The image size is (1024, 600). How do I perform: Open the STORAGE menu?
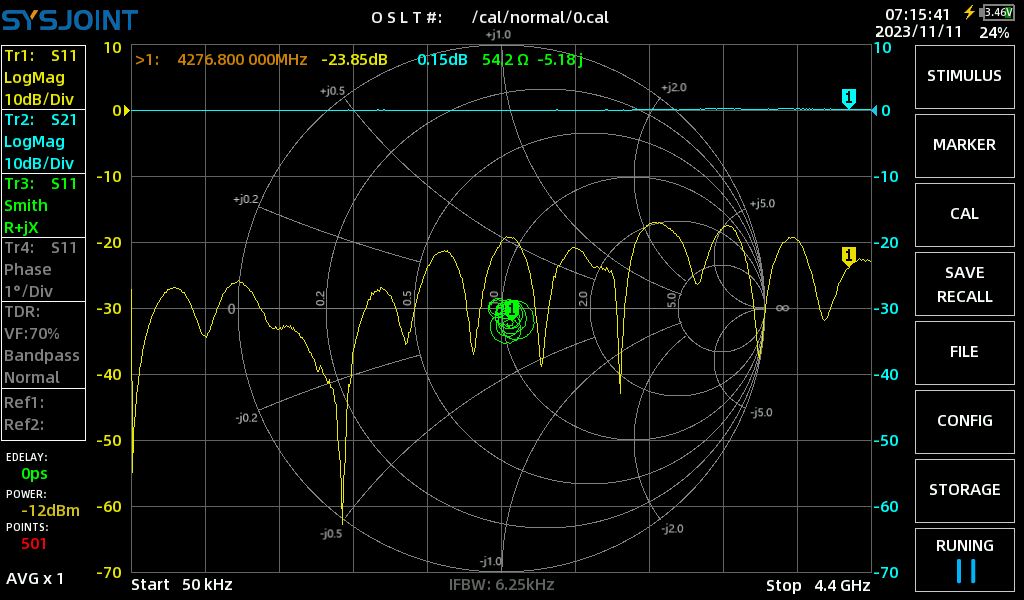click(x=964, y=490)
